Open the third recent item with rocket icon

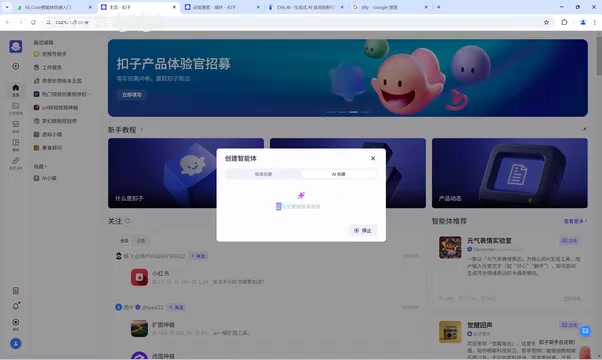click(x=58, y=81)
